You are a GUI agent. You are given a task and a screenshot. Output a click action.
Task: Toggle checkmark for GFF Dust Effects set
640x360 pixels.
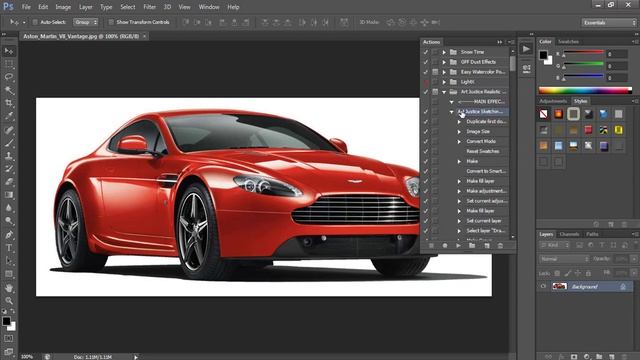click(426, 62)
